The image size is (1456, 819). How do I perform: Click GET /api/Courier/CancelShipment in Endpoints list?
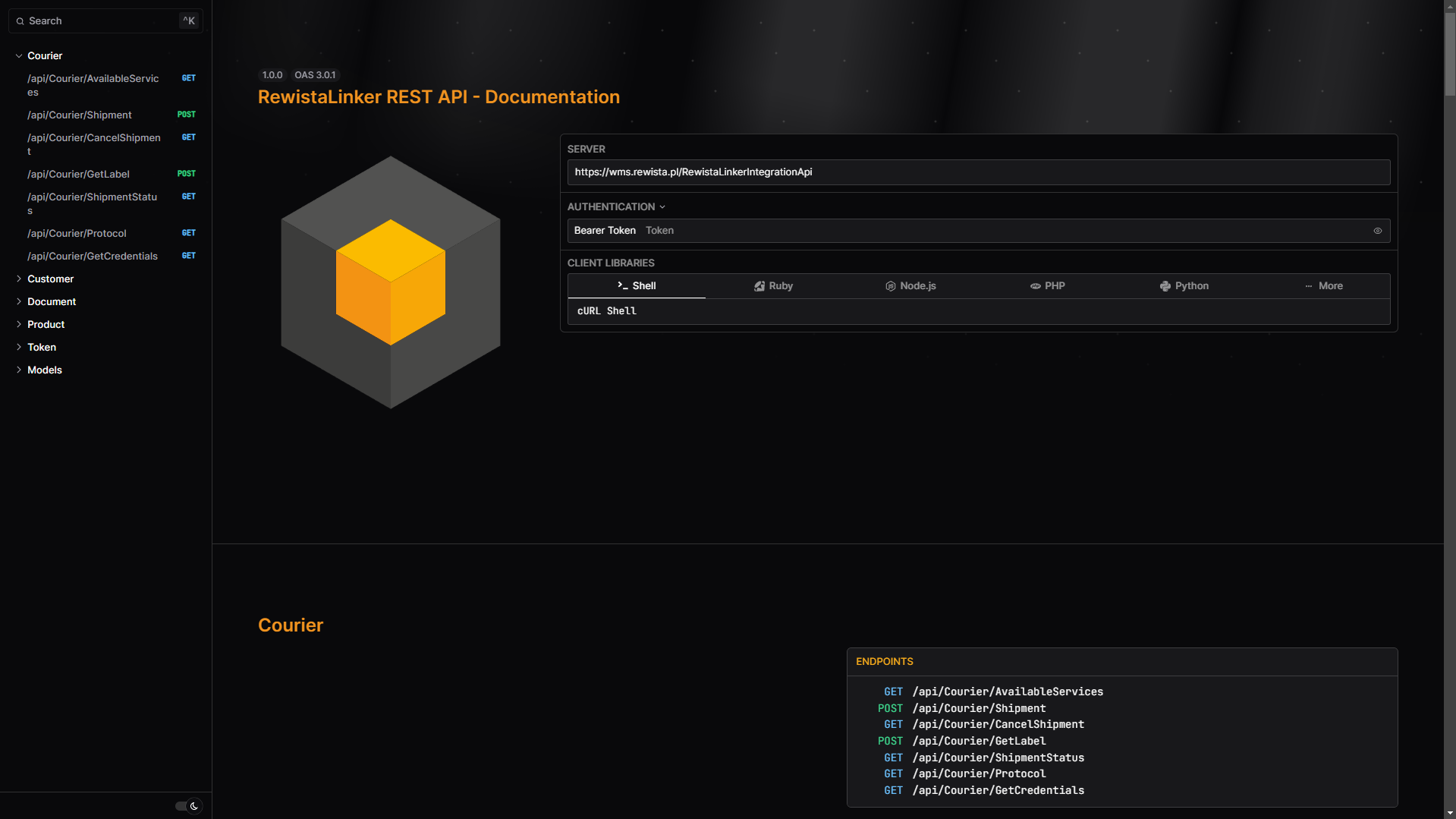click(984, 724)
